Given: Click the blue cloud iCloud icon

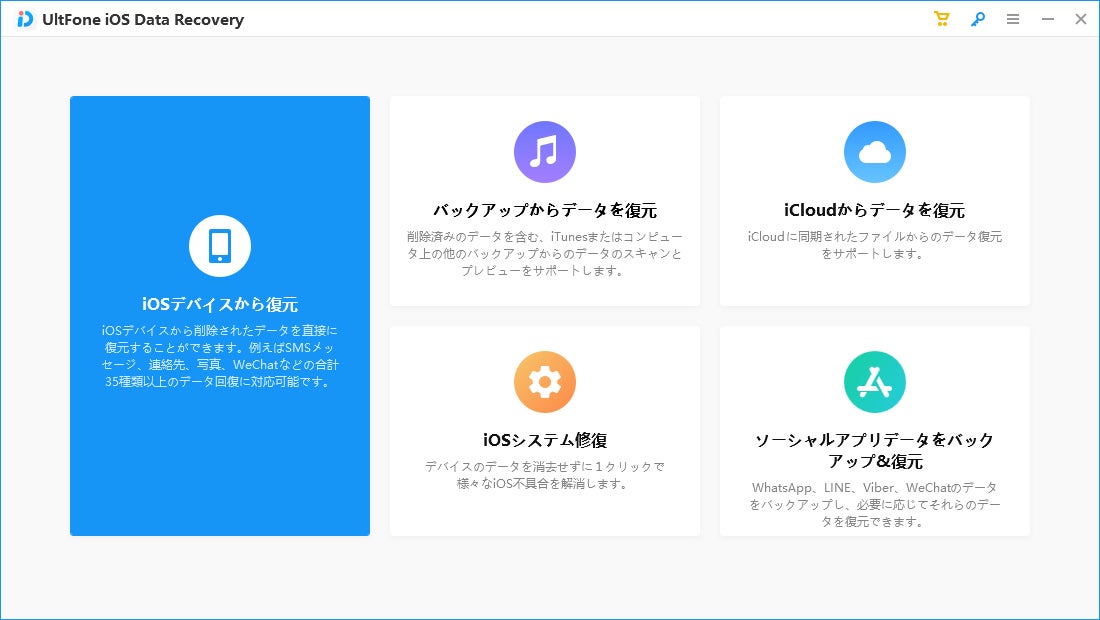Looking at the screenshot, I should [x=874, y=152].
